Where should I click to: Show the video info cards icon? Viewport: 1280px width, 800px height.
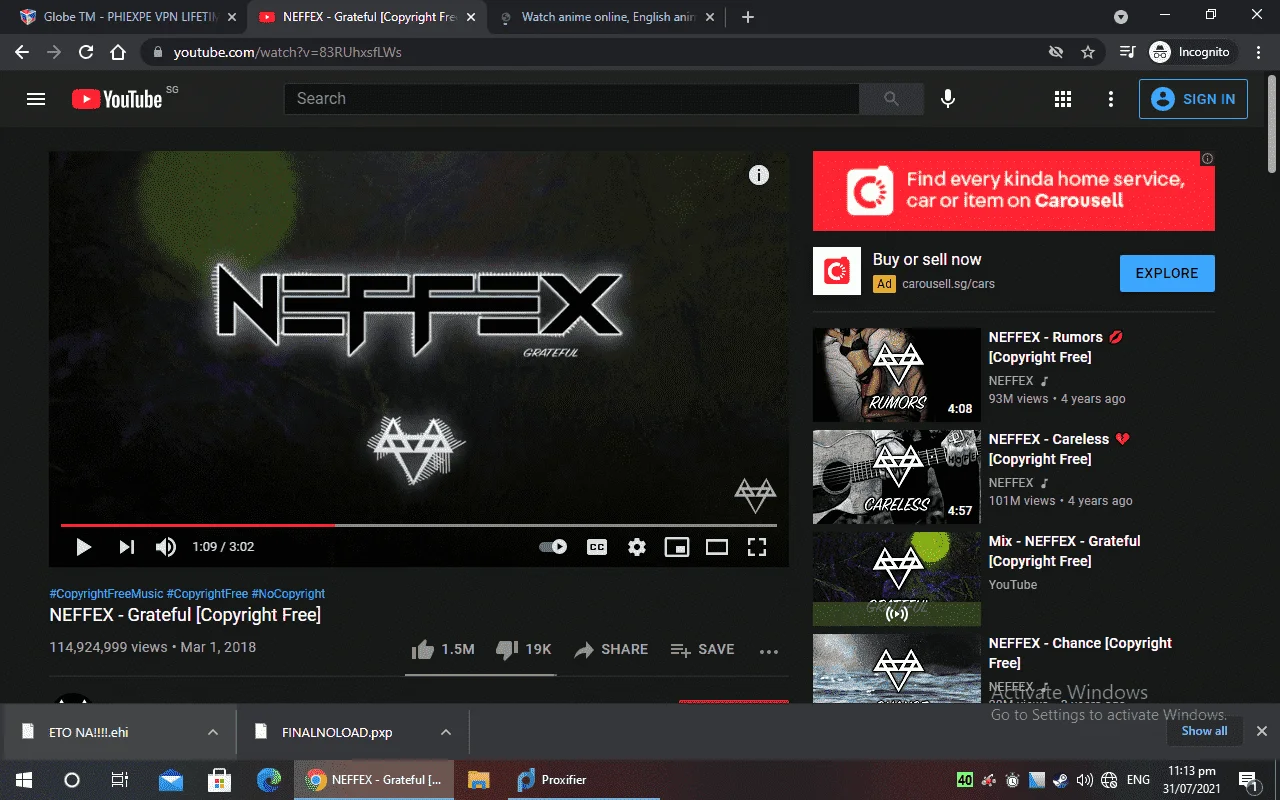pos(759,175)
